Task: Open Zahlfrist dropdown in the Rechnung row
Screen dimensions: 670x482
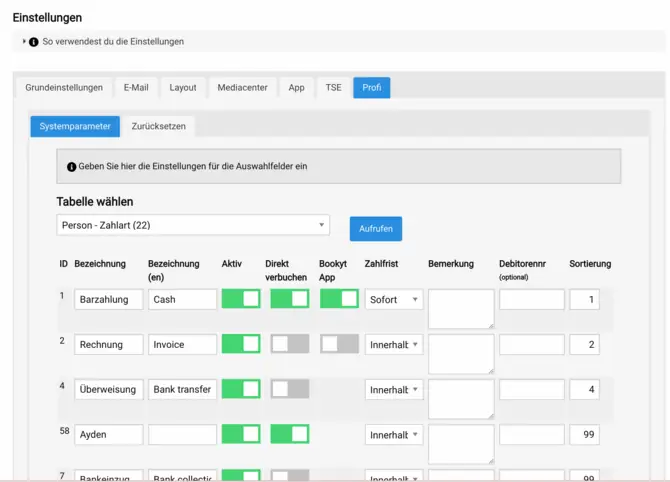Action: 394,344
